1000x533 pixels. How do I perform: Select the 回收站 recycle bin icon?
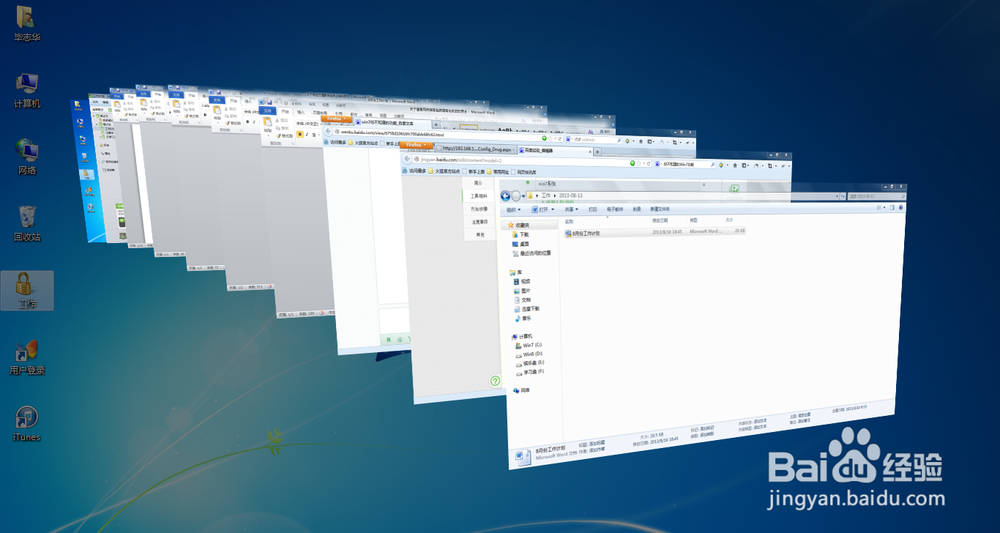click(27, 223)
